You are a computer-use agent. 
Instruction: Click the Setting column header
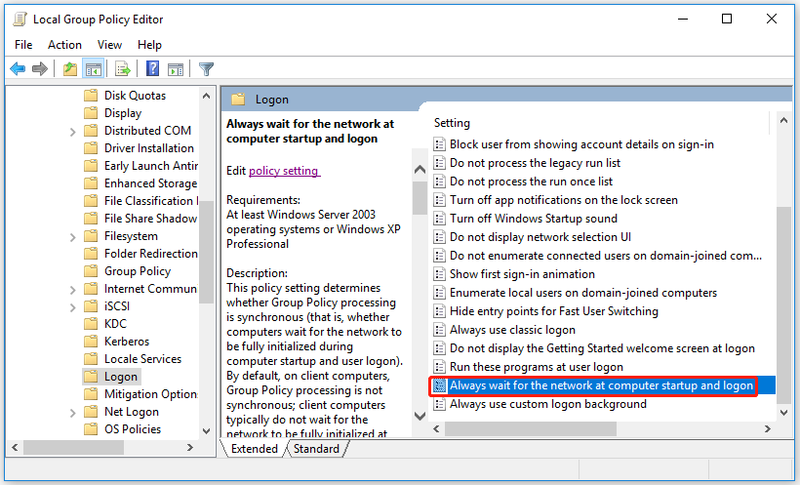click(452, 123)
